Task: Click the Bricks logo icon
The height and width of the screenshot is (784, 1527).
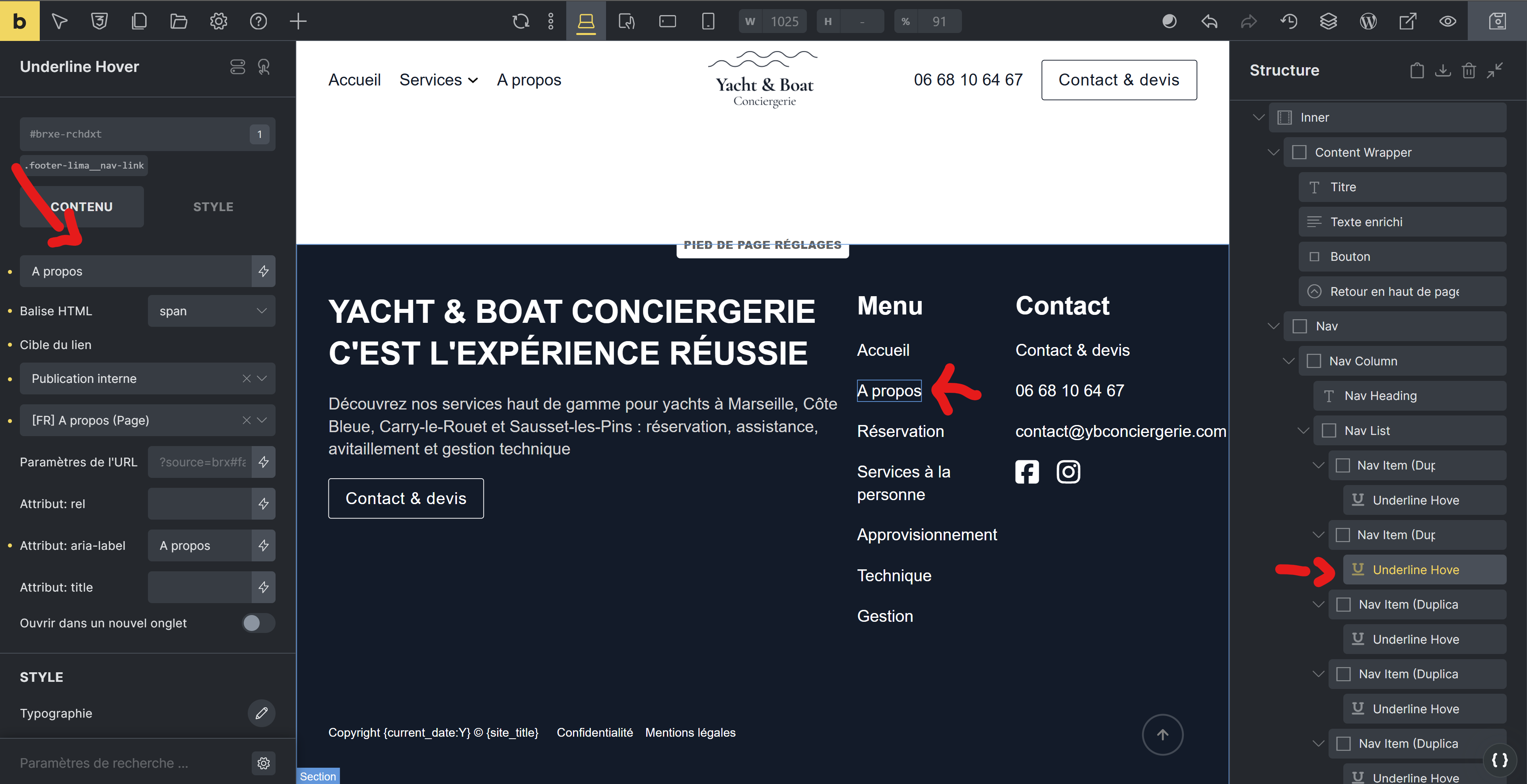Action: click(19, 21)
